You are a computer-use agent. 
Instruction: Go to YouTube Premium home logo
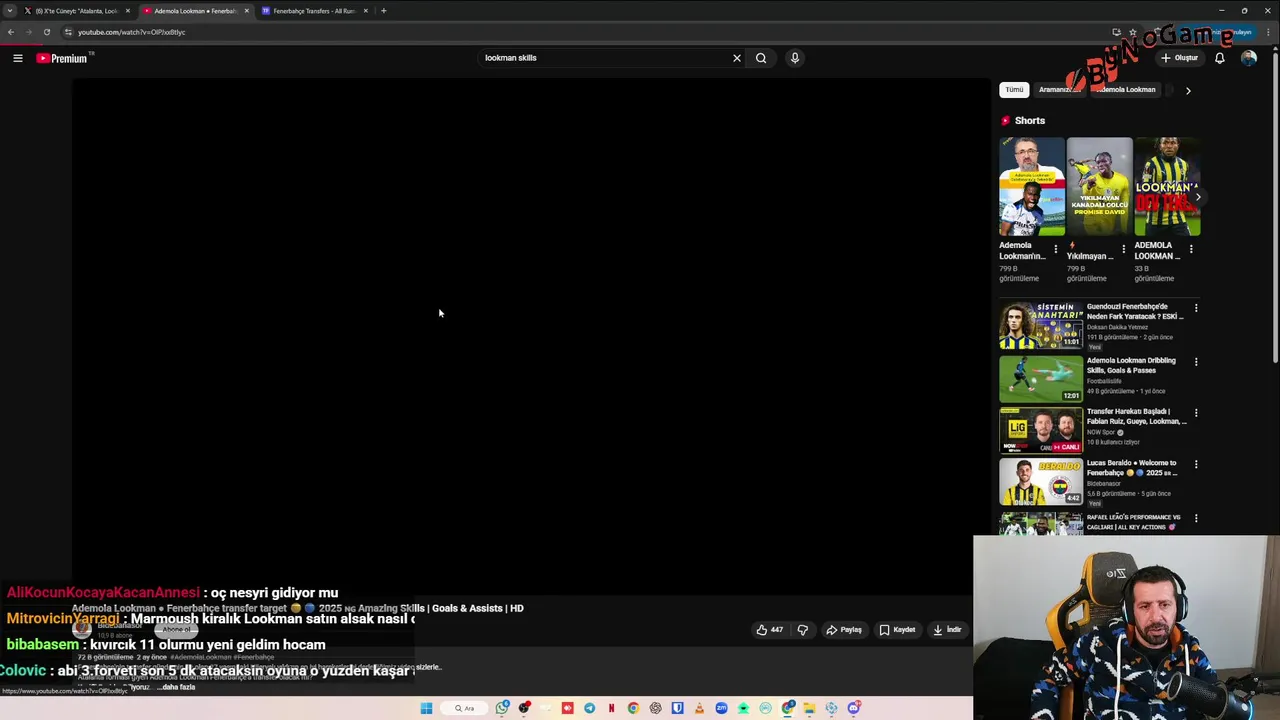[62, 58]
